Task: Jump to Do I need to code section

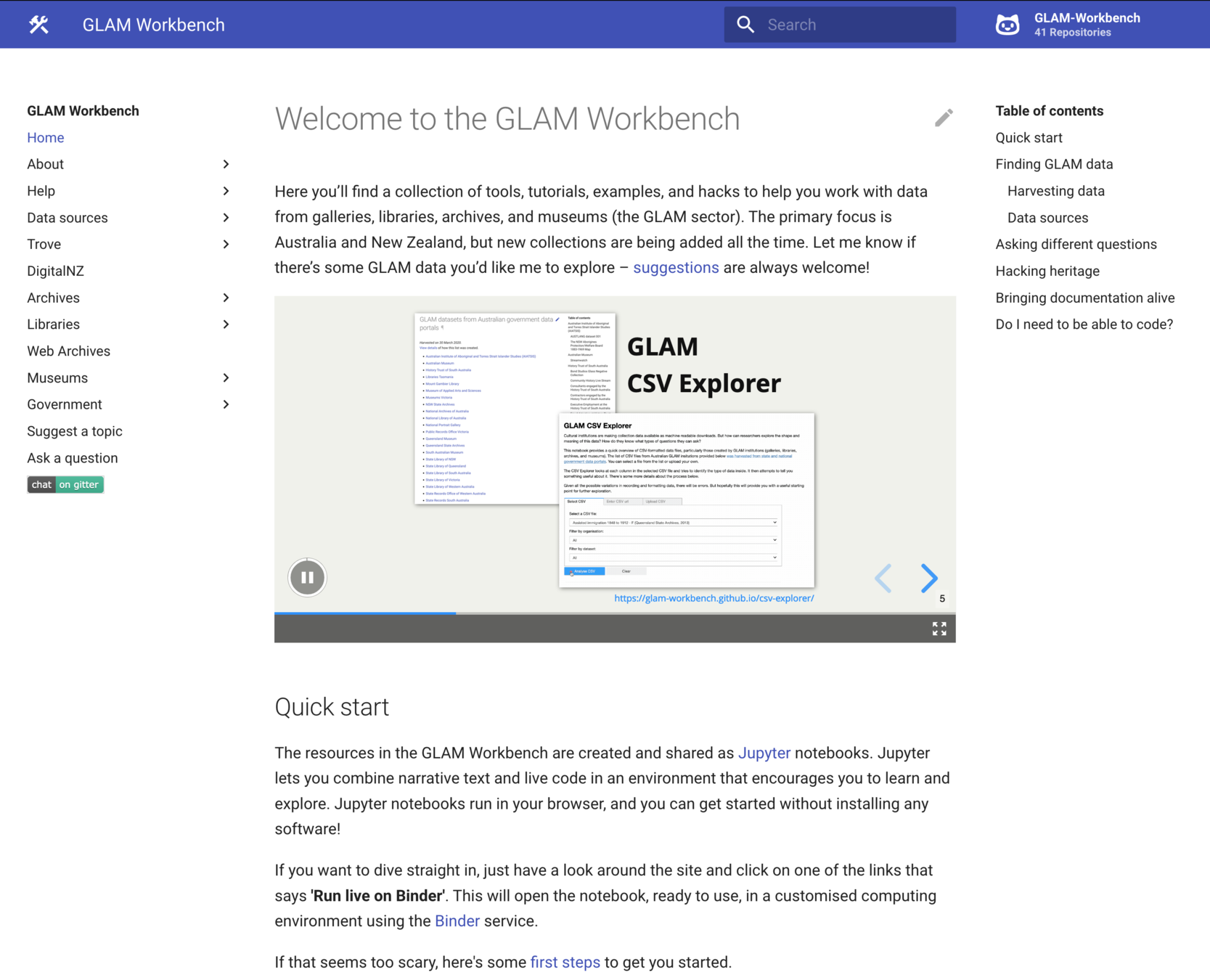Action: click(1084, 324)
